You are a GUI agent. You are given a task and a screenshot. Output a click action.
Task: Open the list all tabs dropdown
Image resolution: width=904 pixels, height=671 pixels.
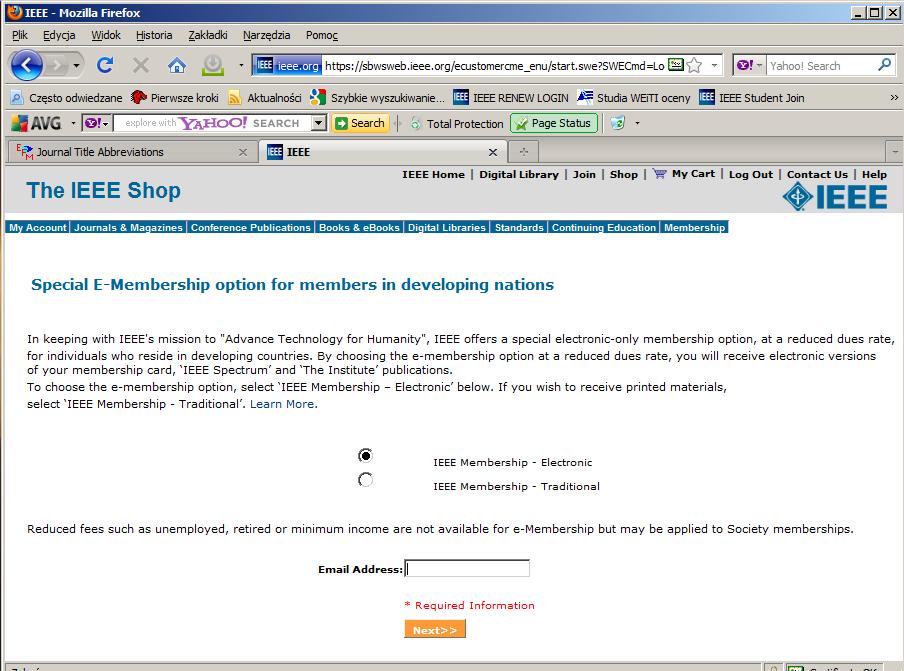click(894, 152)
